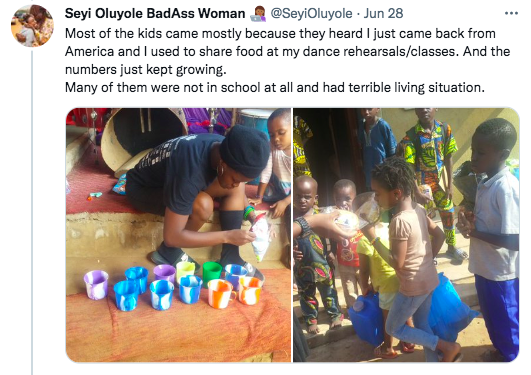Image resolution: width=531 pixels, height=375 pixels.
Task: Open the display name Seyi Oluyole BadAss Woman
Action: tap(155, 14)
